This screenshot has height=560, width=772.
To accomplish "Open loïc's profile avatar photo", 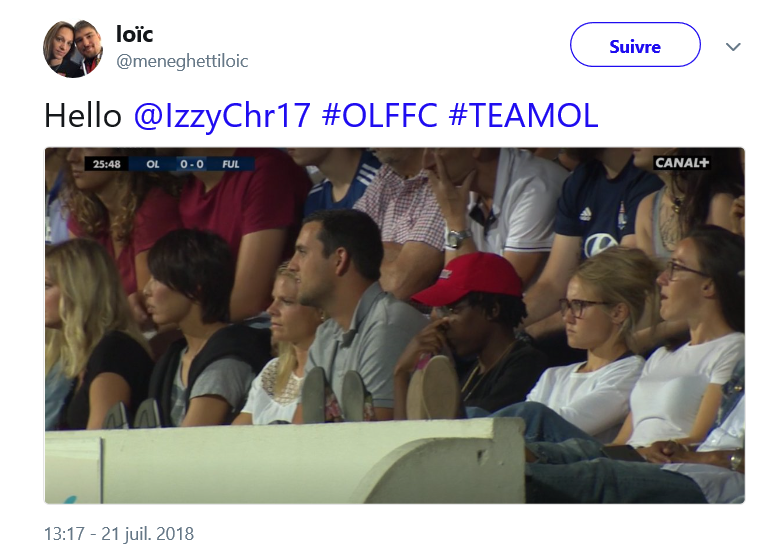I will (x=73, y=49).
